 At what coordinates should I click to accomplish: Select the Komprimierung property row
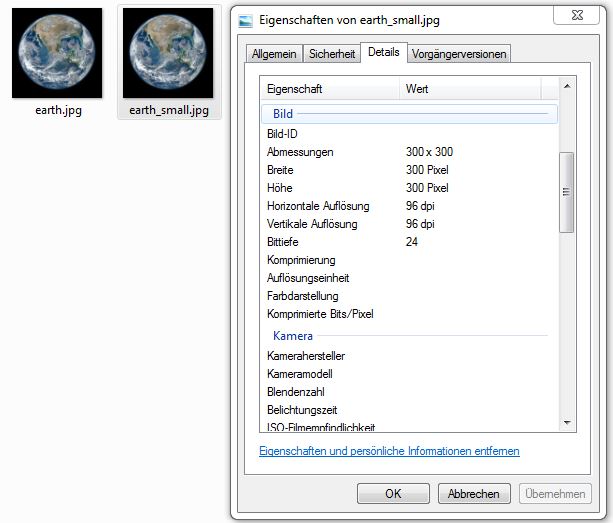pos(409,260)
